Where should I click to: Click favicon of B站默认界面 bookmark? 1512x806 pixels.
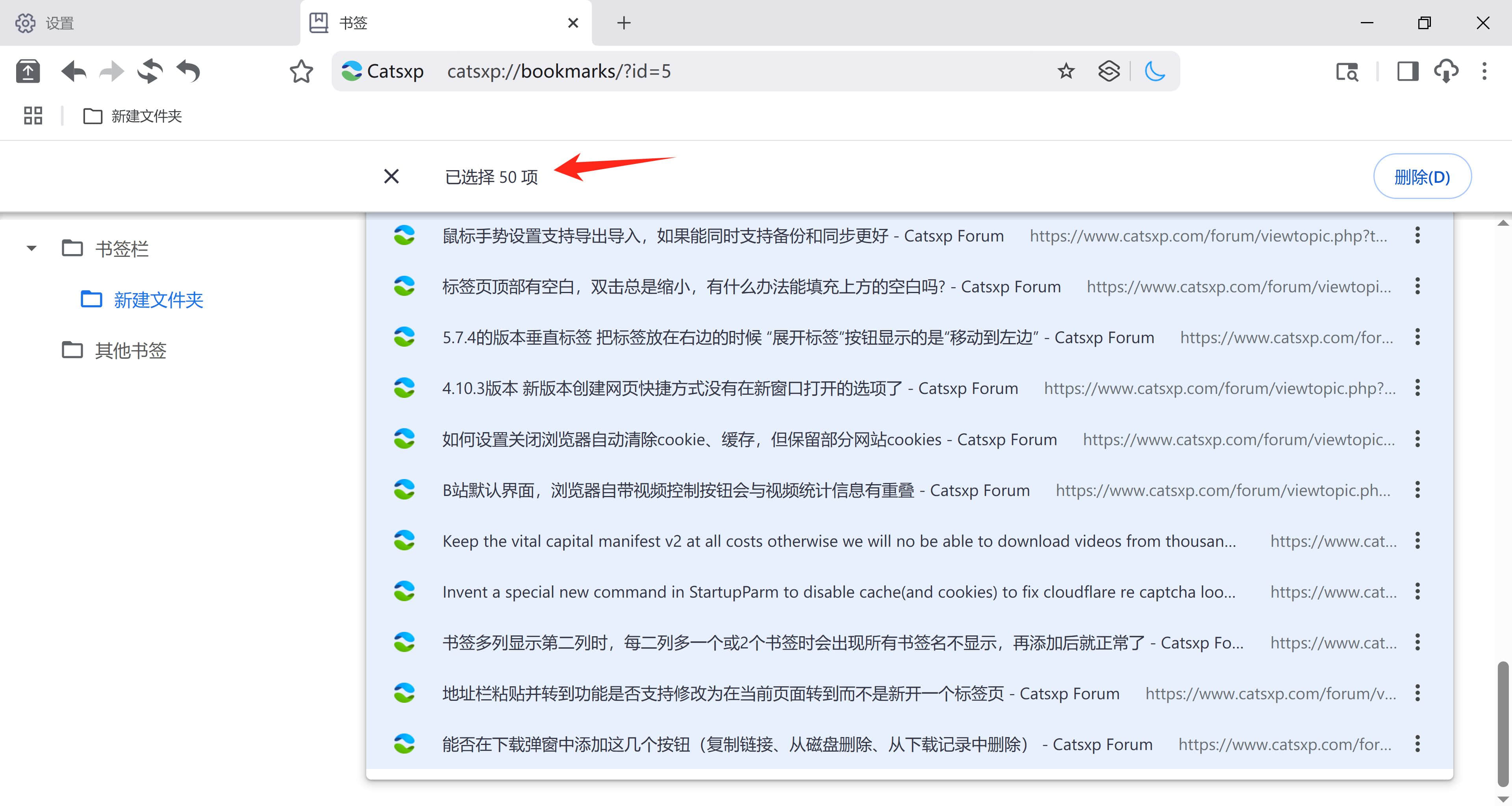[x=404, y=490]
